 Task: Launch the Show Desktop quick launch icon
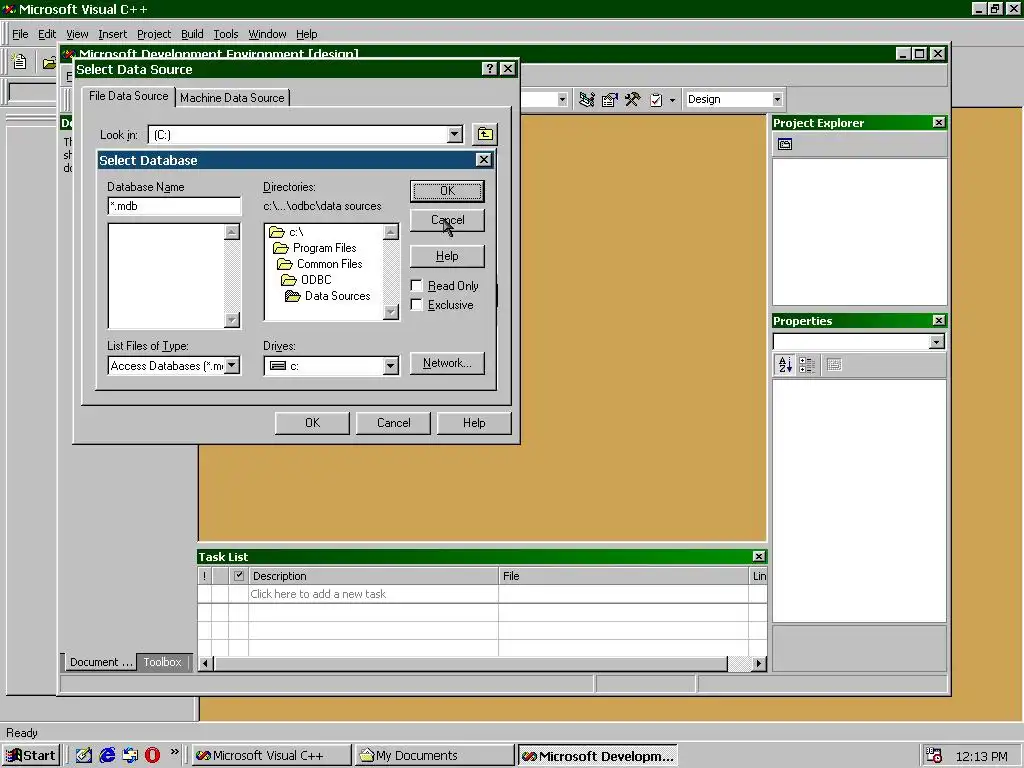click(x=84, y=755)
